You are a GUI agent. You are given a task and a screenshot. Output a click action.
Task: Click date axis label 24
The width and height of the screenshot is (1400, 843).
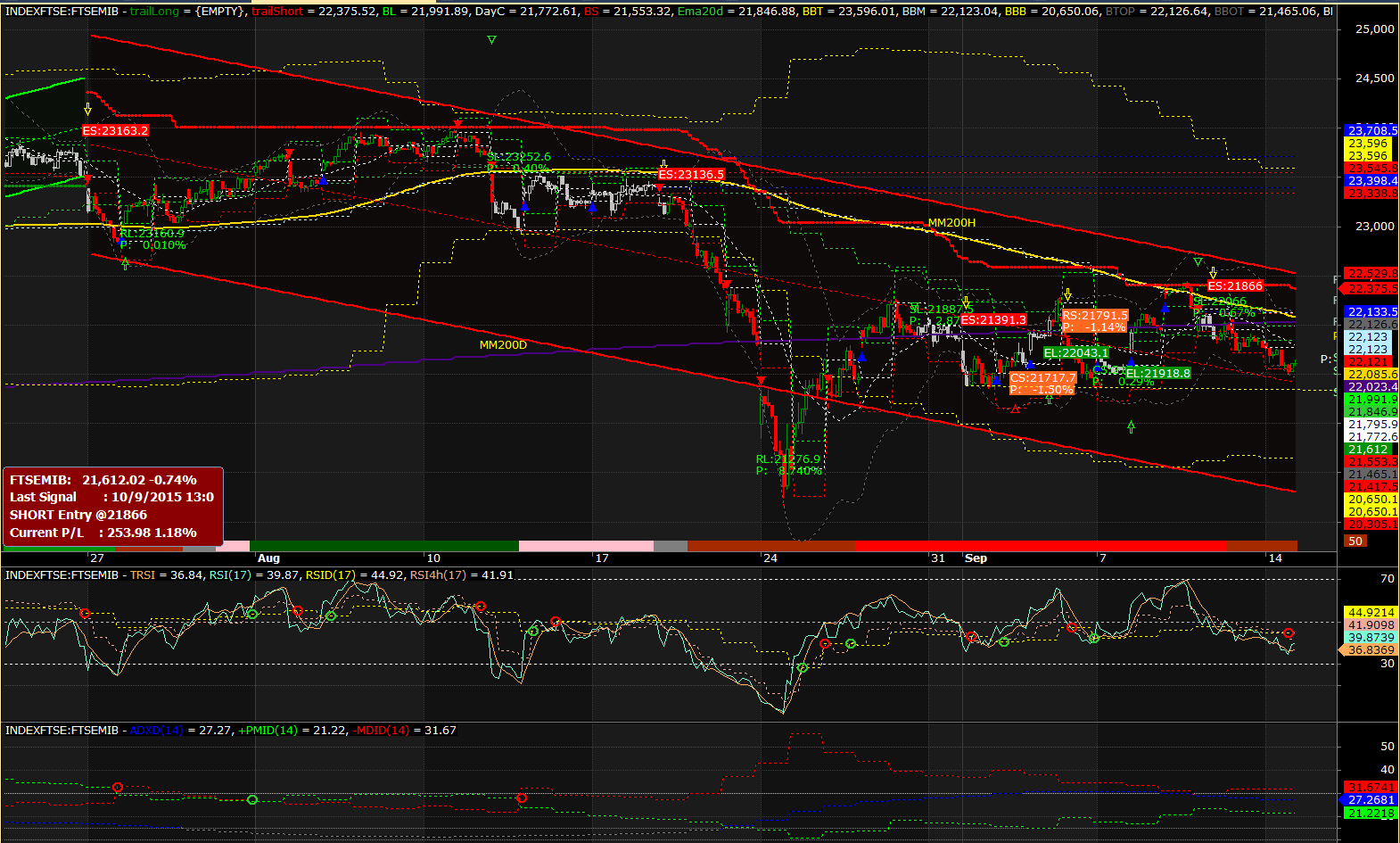coord(770,558)
